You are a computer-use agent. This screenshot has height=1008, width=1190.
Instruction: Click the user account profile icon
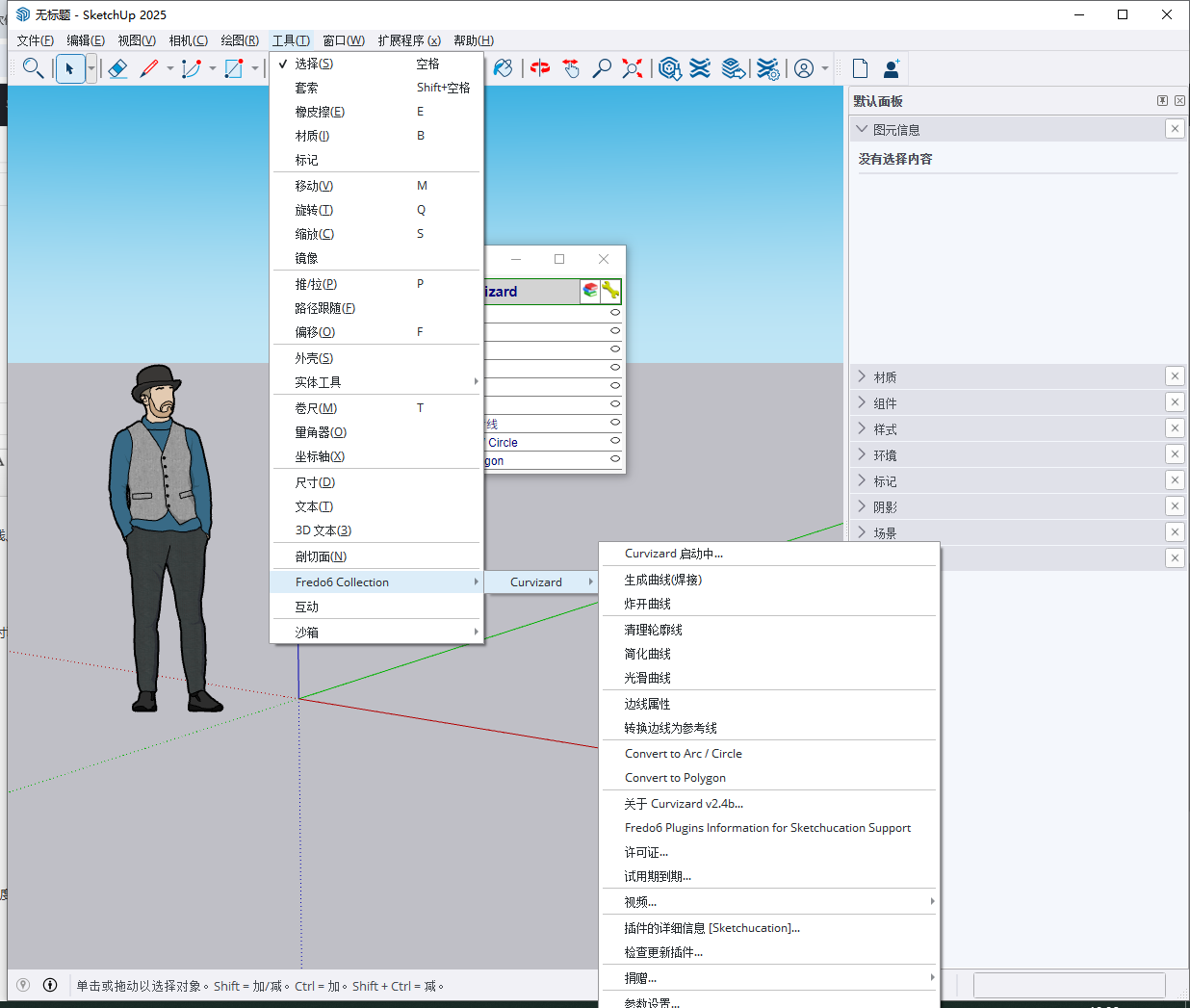click(804, 68)
